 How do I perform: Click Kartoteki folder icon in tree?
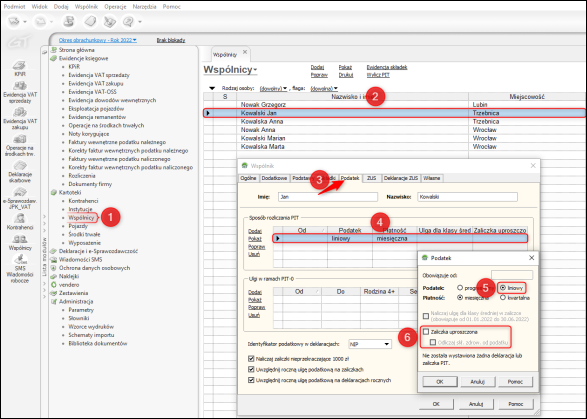54,192
